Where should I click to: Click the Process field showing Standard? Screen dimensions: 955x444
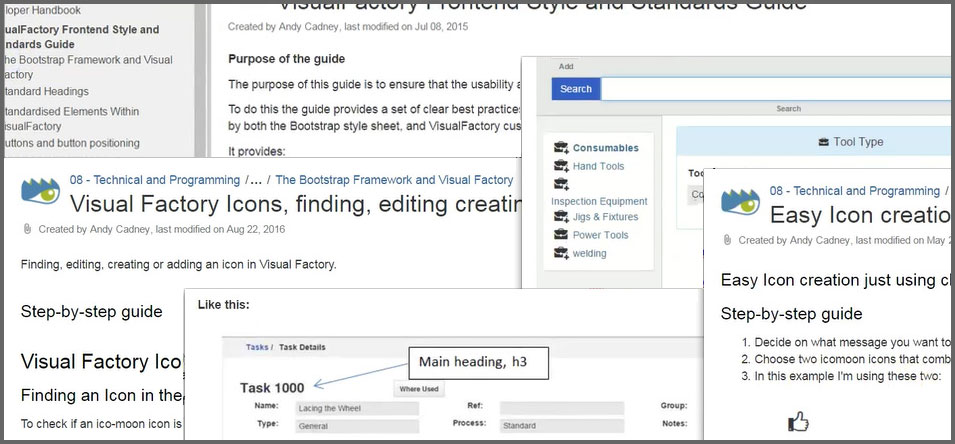(x=562, y=425)
